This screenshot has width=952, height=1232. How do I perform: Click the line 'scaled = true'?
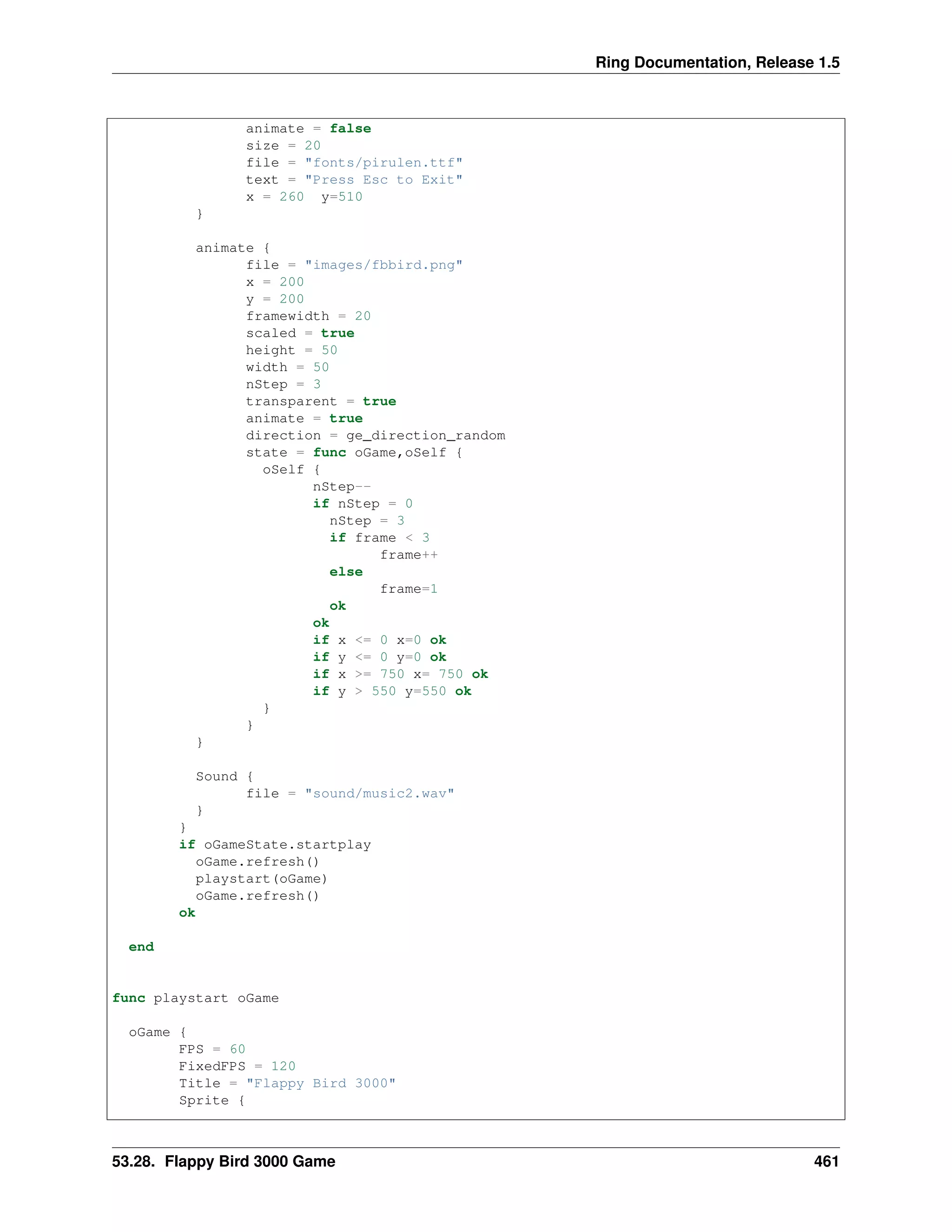300,333
